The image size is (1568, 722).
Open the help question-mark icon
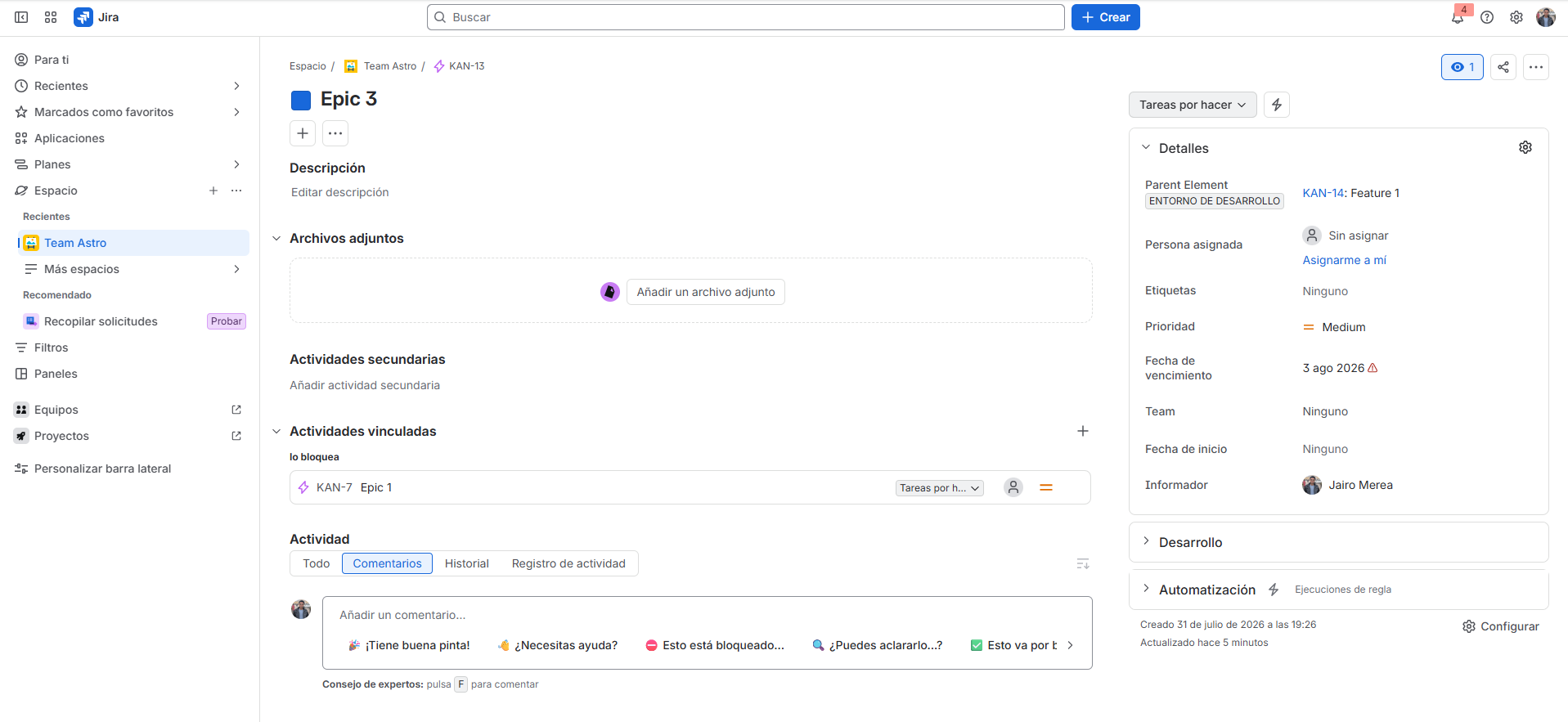pyautogui.click(x=1487, y=17)
